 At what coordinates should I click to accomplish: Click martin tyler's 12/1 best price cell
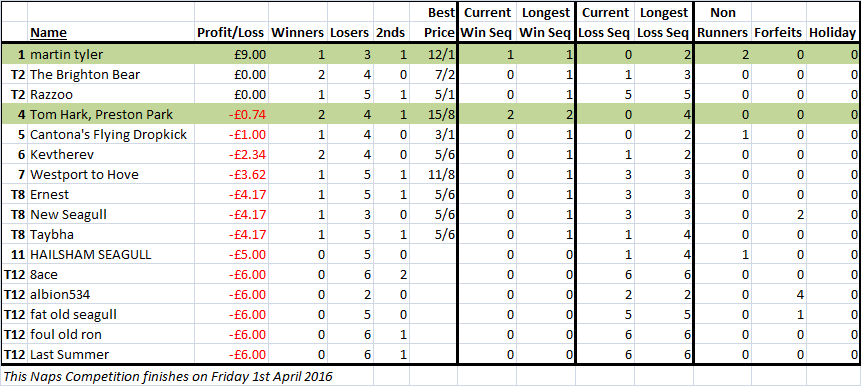pyautogui.click(x=433, y=54)
